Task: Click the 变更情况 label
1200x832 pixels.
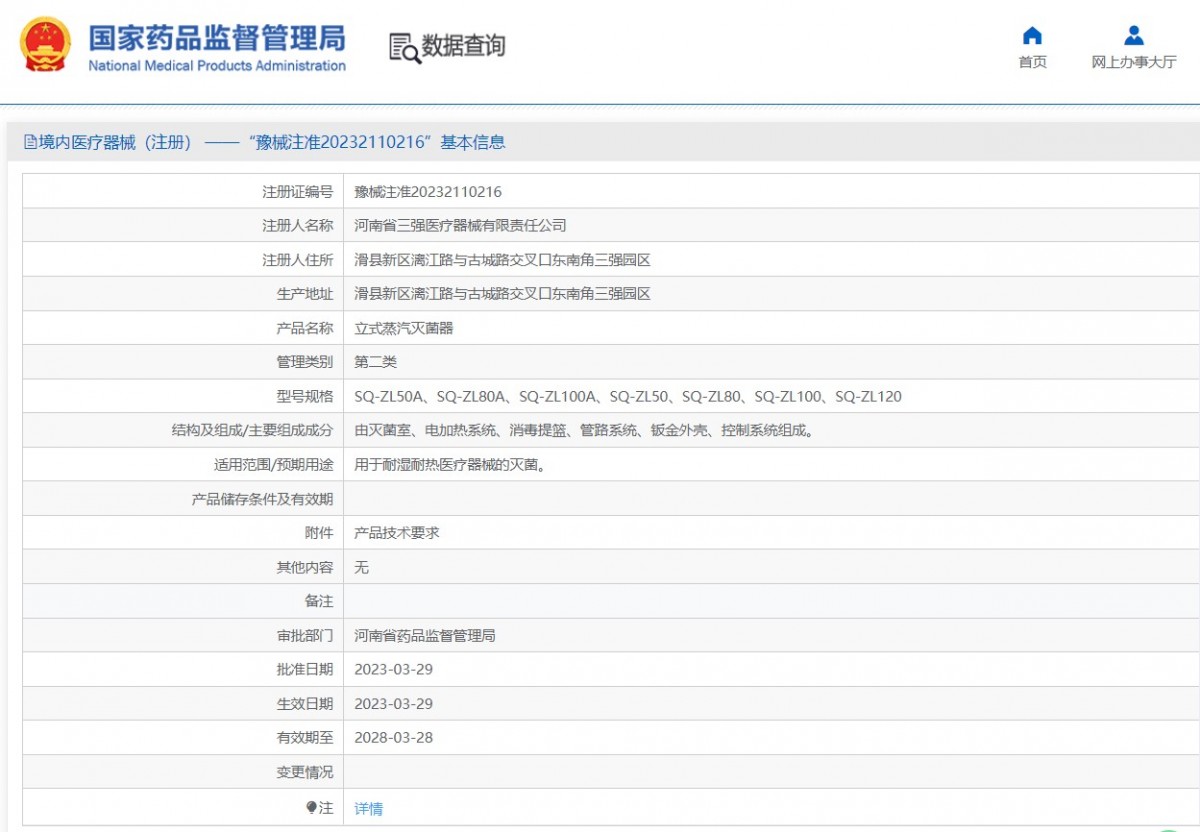Action: click(305, 772)
